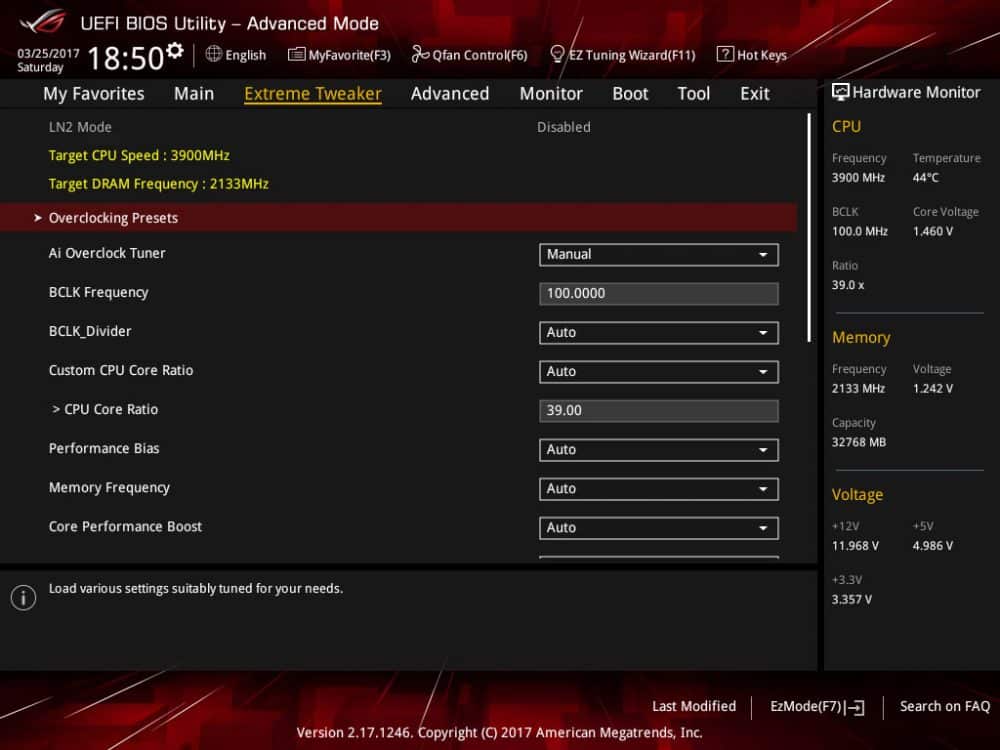Click the Memory Voltage 1.242 V reading

coord(932,388)
